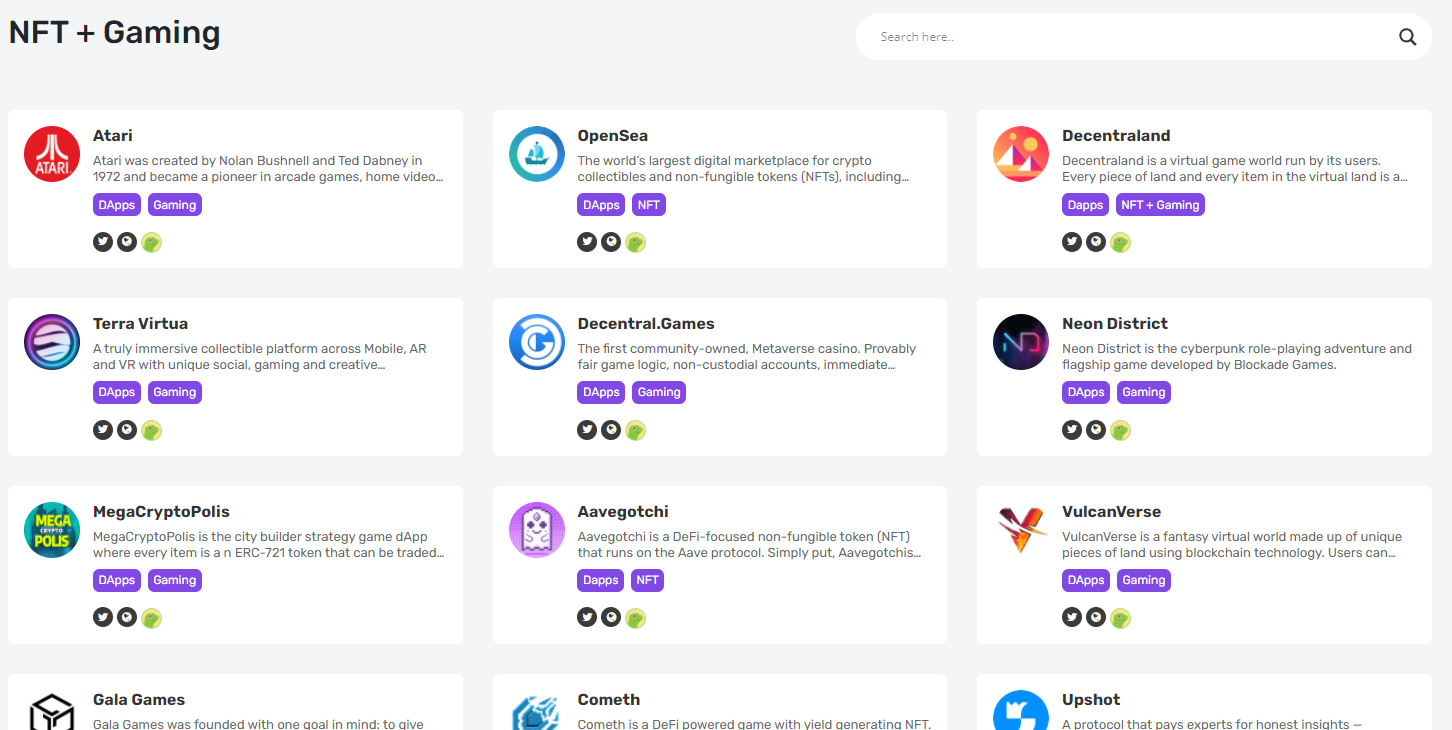Select DApps tag on Decentral.Games card
Image resolution: width=1452 pixels, height=730 pixels.
(x=601, y=393)
